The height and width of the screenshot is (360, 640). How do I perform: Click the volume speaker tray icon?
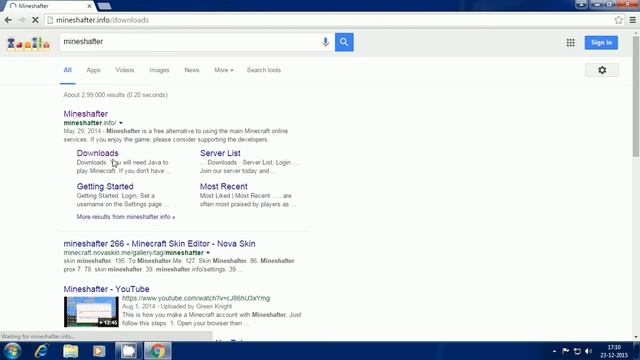tap(588, 351)
